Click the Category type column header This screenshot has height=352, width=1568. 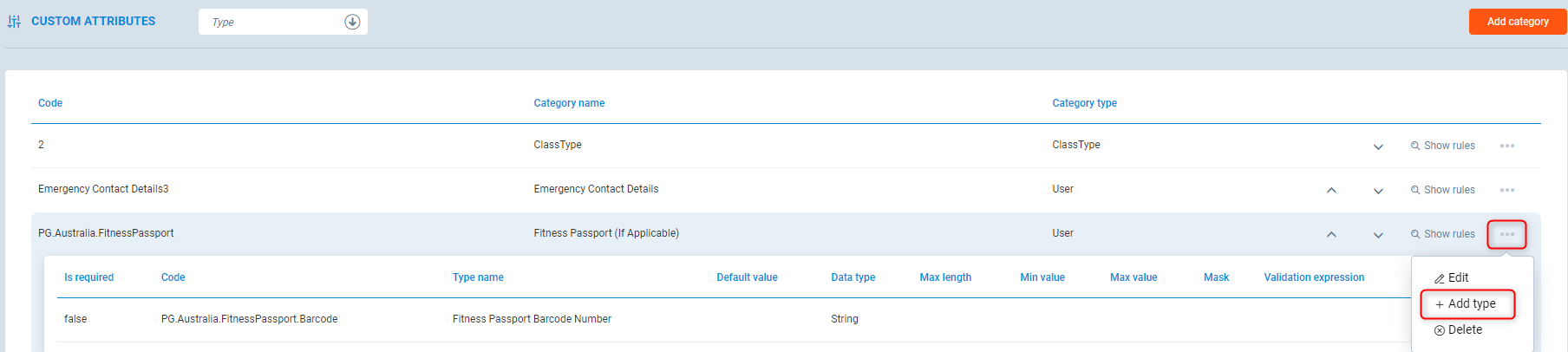click(1084, 103)
